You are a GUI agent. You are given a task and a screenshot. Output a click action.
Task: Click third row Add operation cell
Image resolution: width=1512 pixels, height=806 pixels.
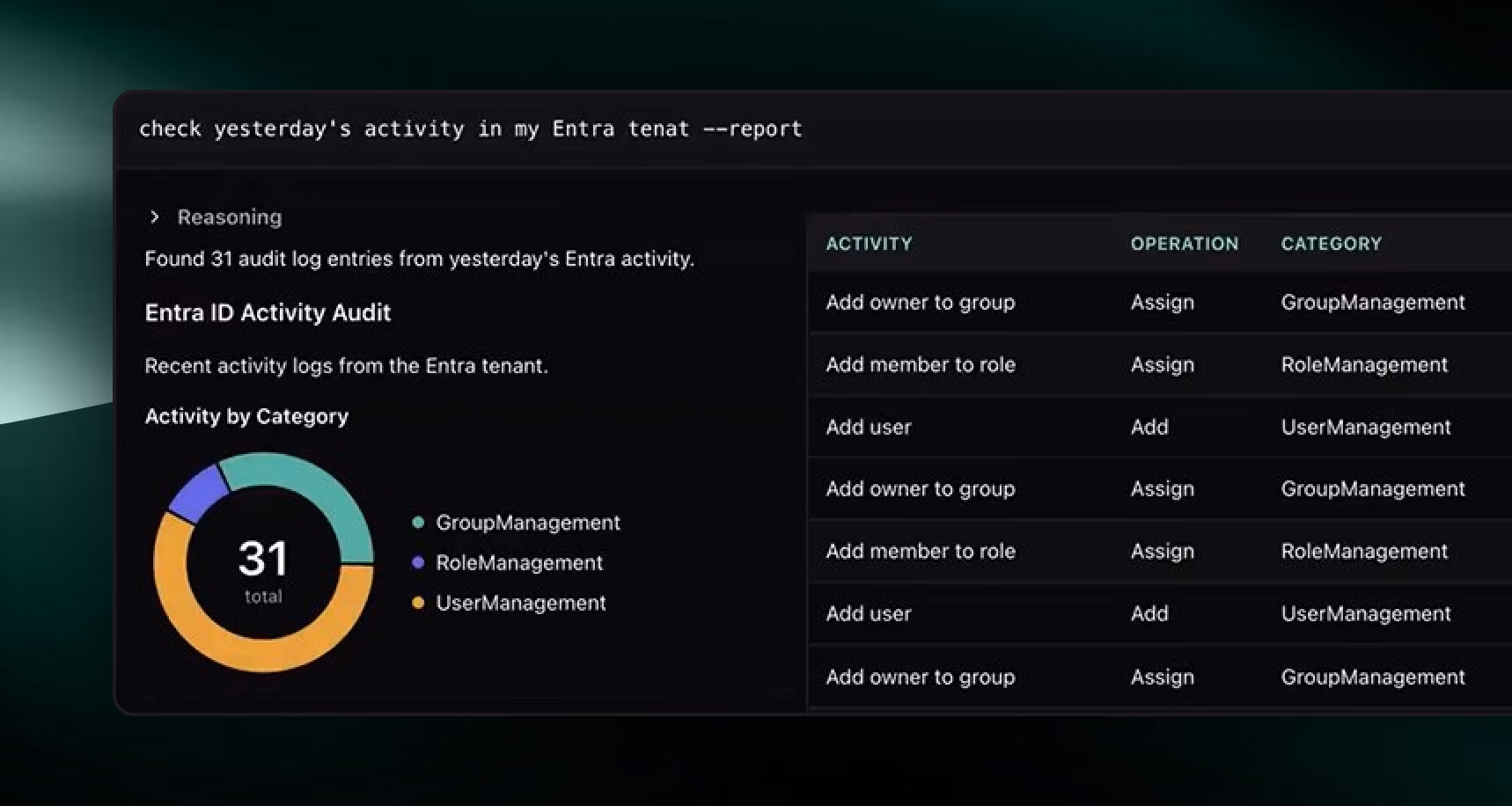[1149, 427]
